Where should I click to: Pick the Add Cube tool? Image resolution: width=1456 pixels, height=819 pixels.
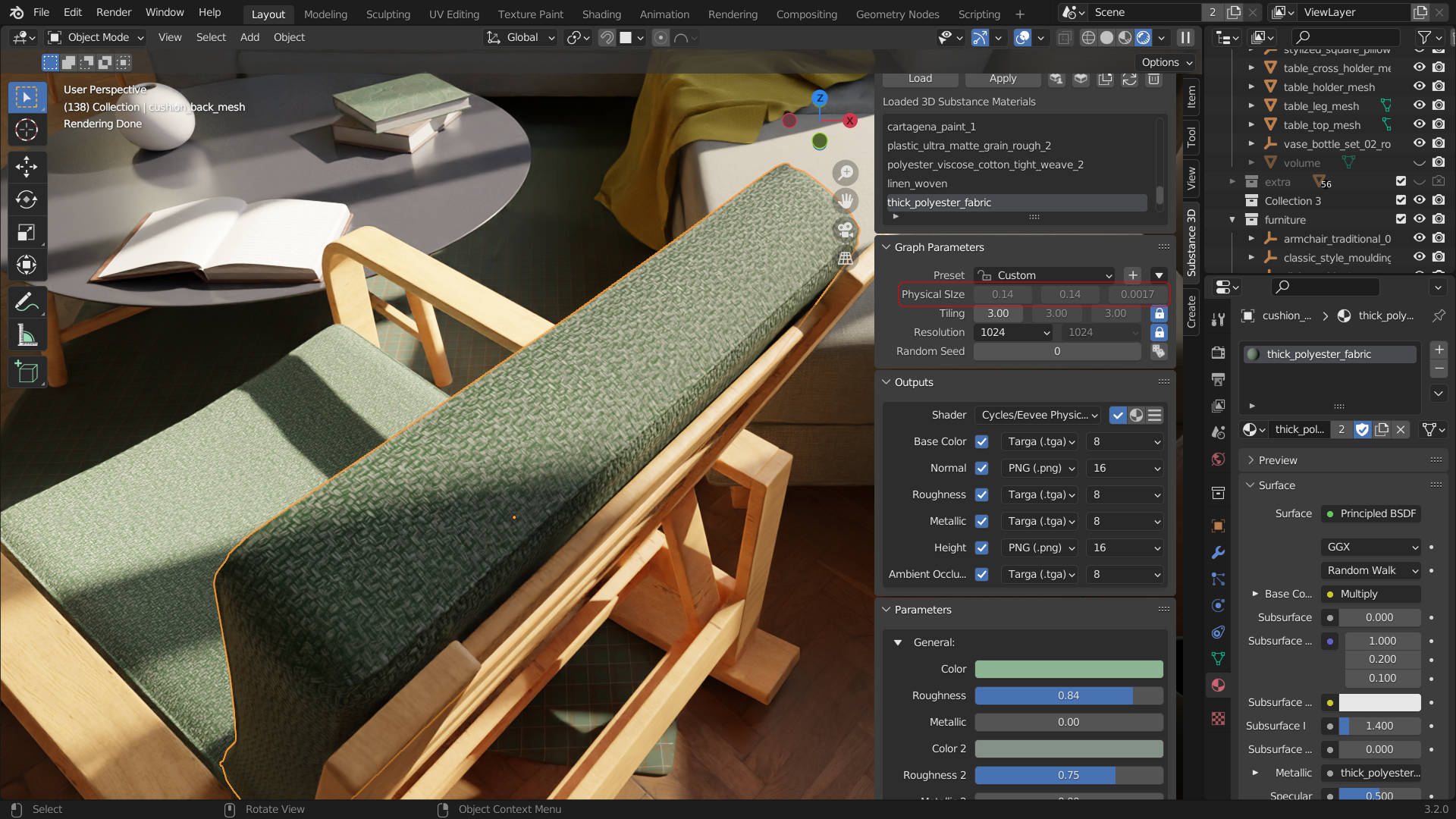point(27,372)
